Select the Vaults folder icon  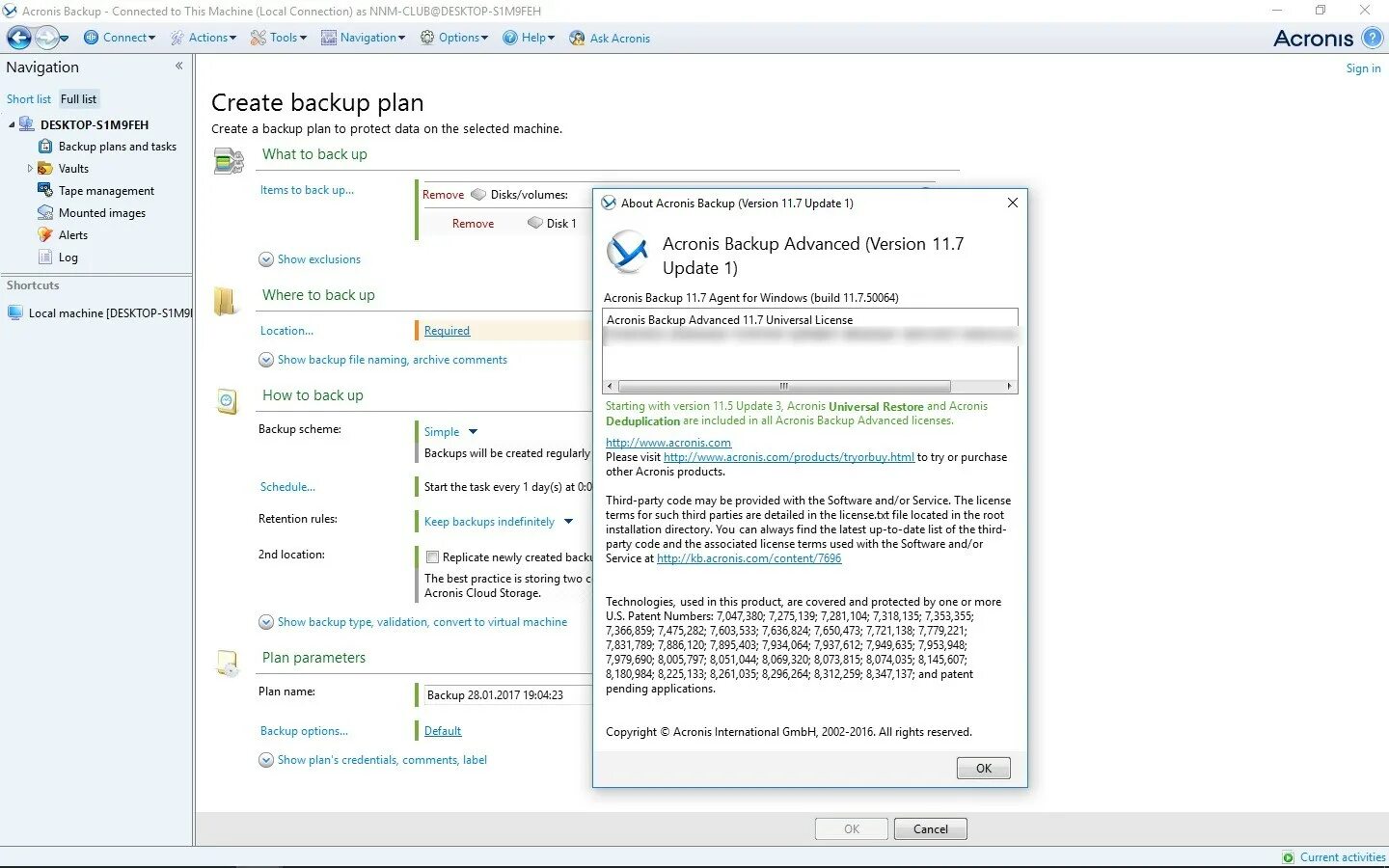click(44, 169)
